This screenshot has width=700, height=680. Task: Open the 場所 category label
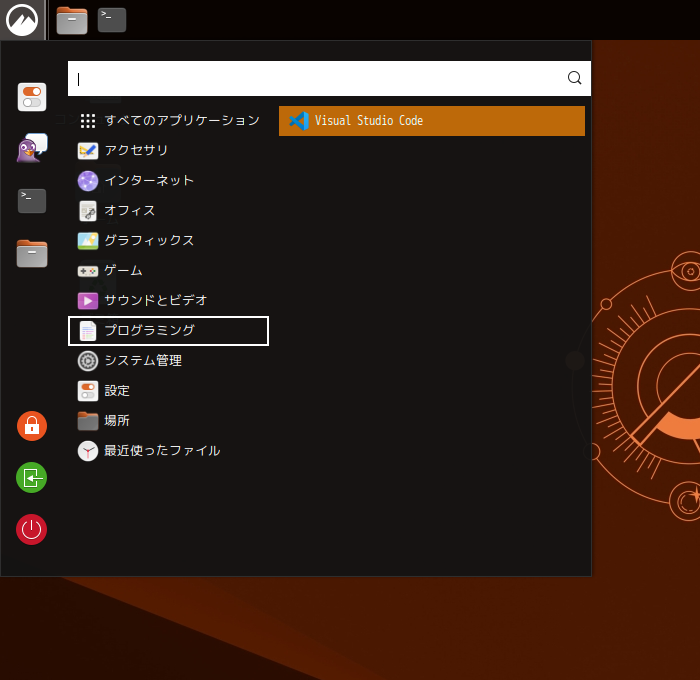pyautogui.click(x=117, y=421)
